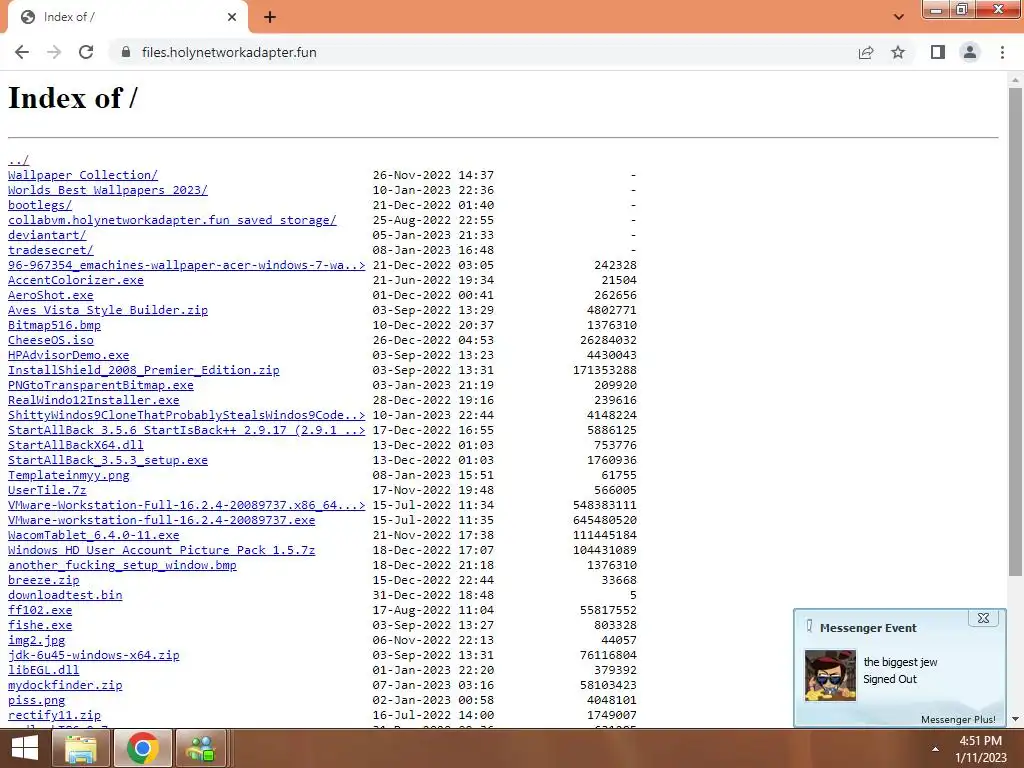Screen dimensions: 1024x768
Task: Download StartAllBackX64.dll
Action: click(x=76, y=445)
